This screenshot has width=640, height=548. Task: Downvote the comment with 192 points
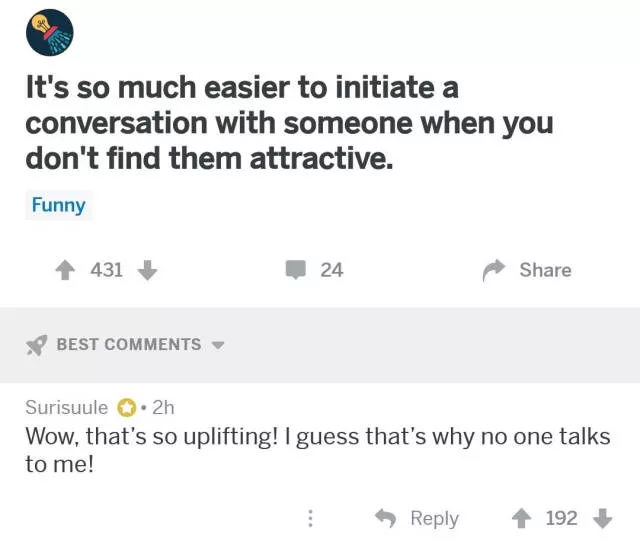[x=602, y=518]
